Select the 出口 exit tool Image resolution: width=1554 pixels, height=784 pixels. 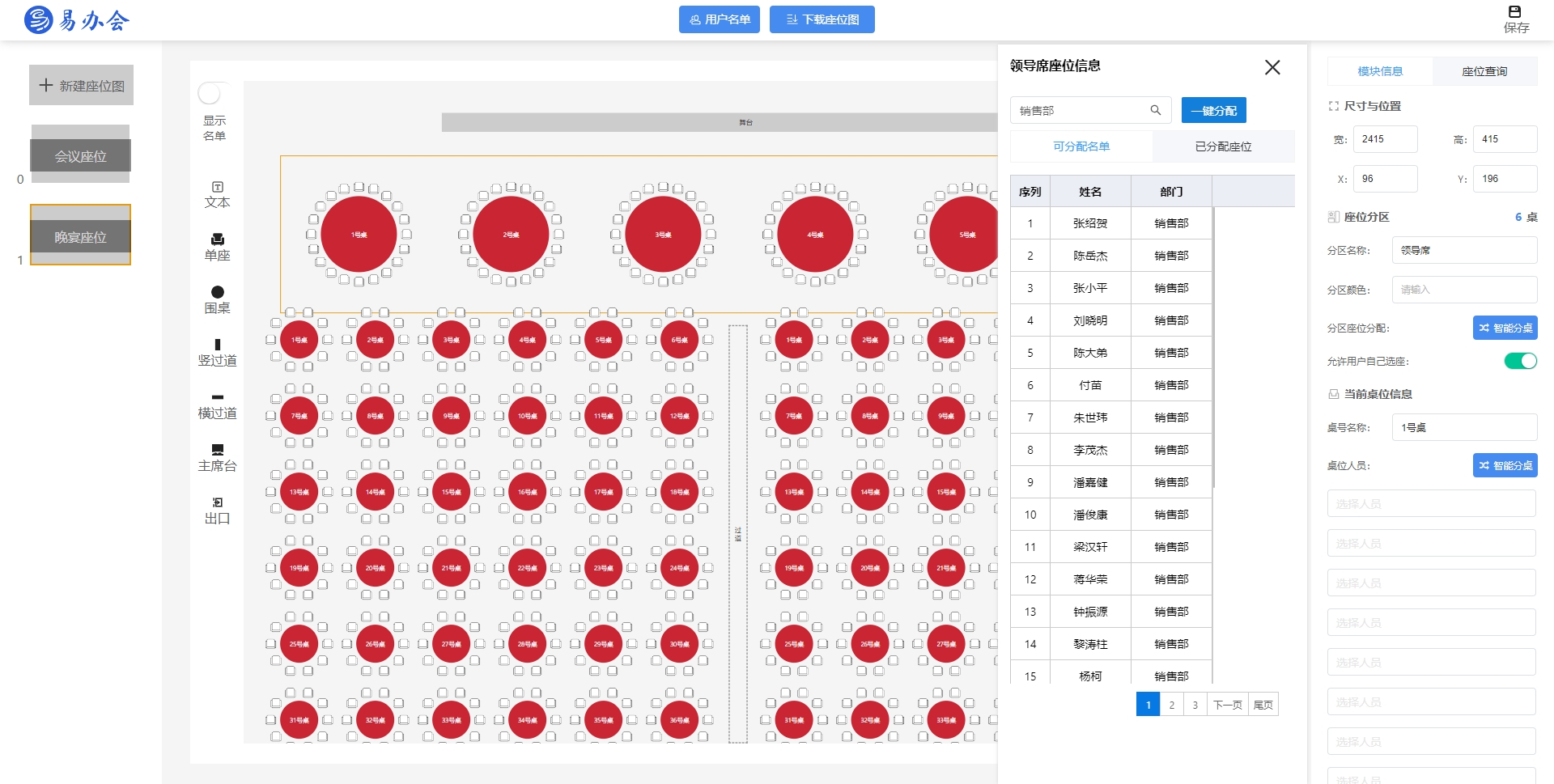217,511
